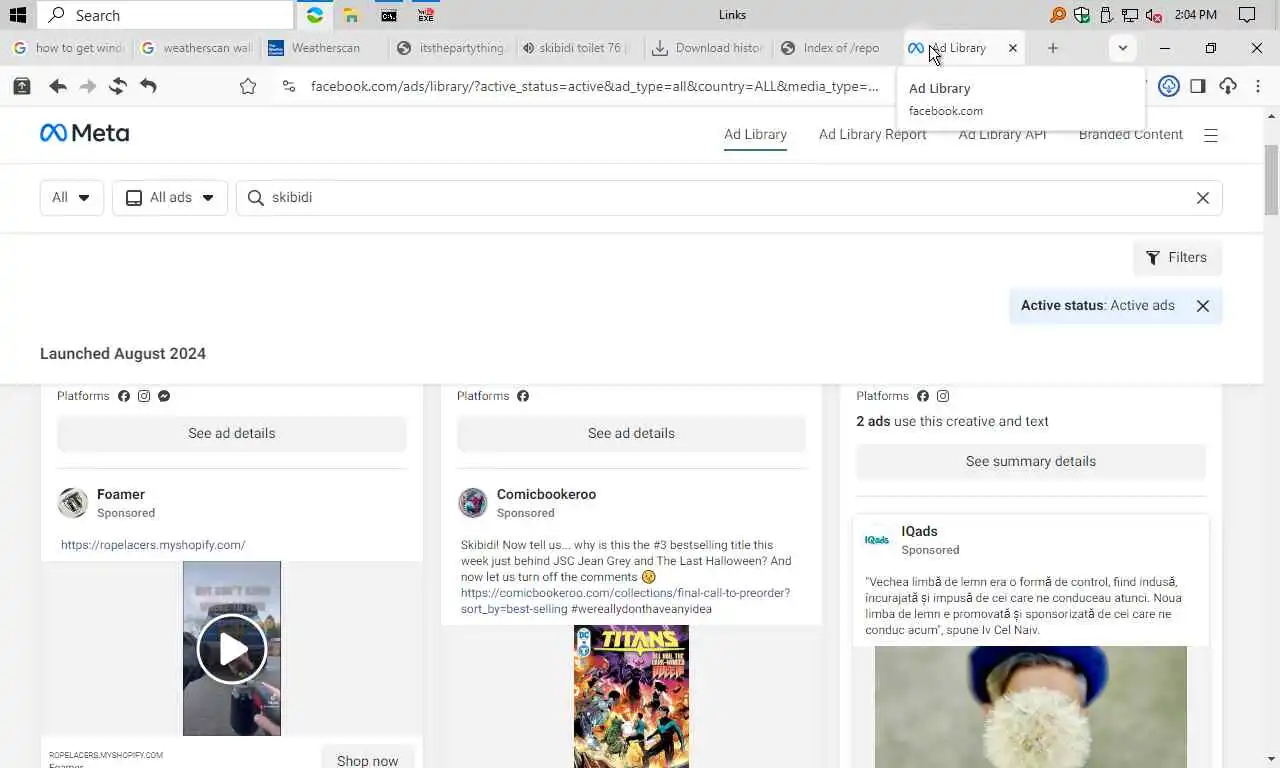Click the browser address bar URL
This screenshot has height=768, width=1280.
coord(594,87)
